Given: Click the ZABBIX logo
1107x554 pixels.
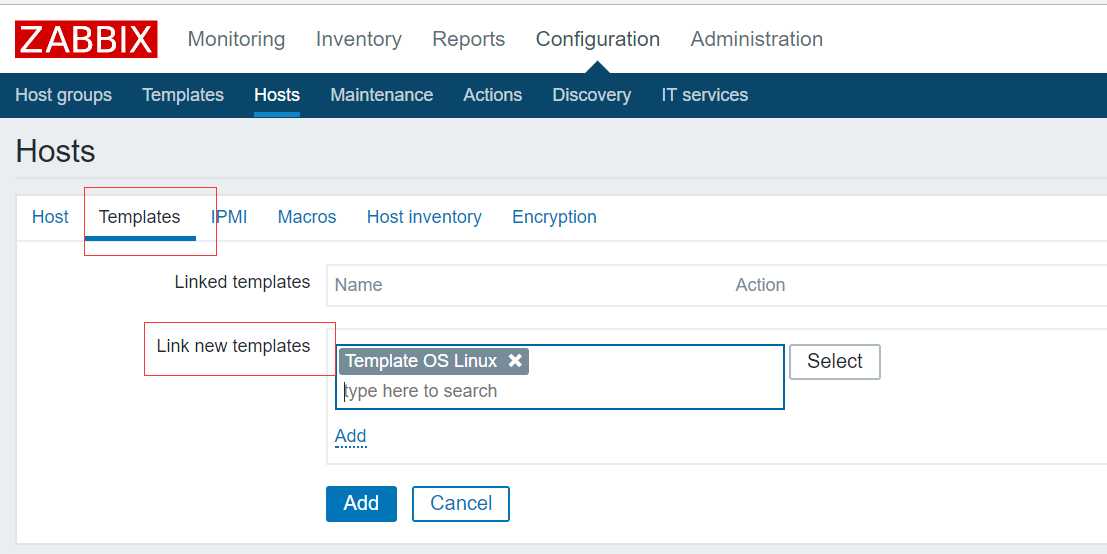Looking at the screenshot, I should tap(86, 39).
